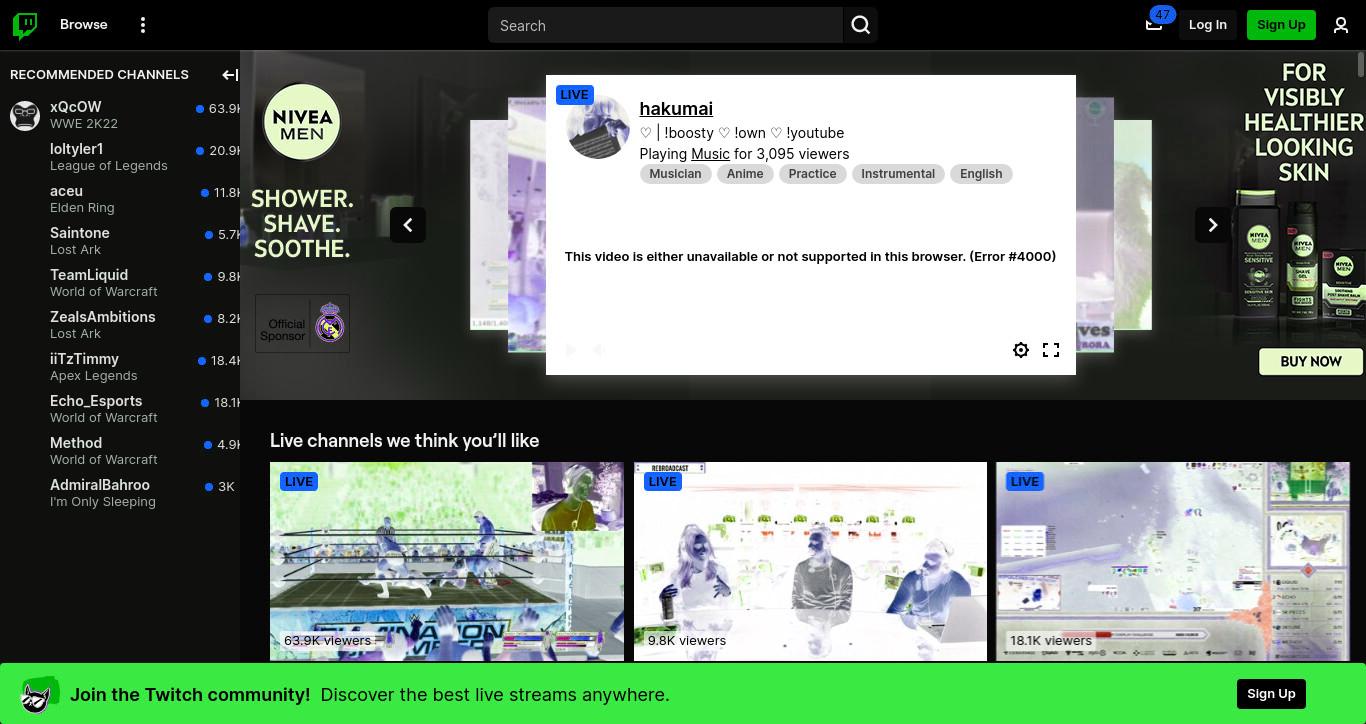Click Sign Up in the green banner
1366x724 pixels.
coord(1271,694)
